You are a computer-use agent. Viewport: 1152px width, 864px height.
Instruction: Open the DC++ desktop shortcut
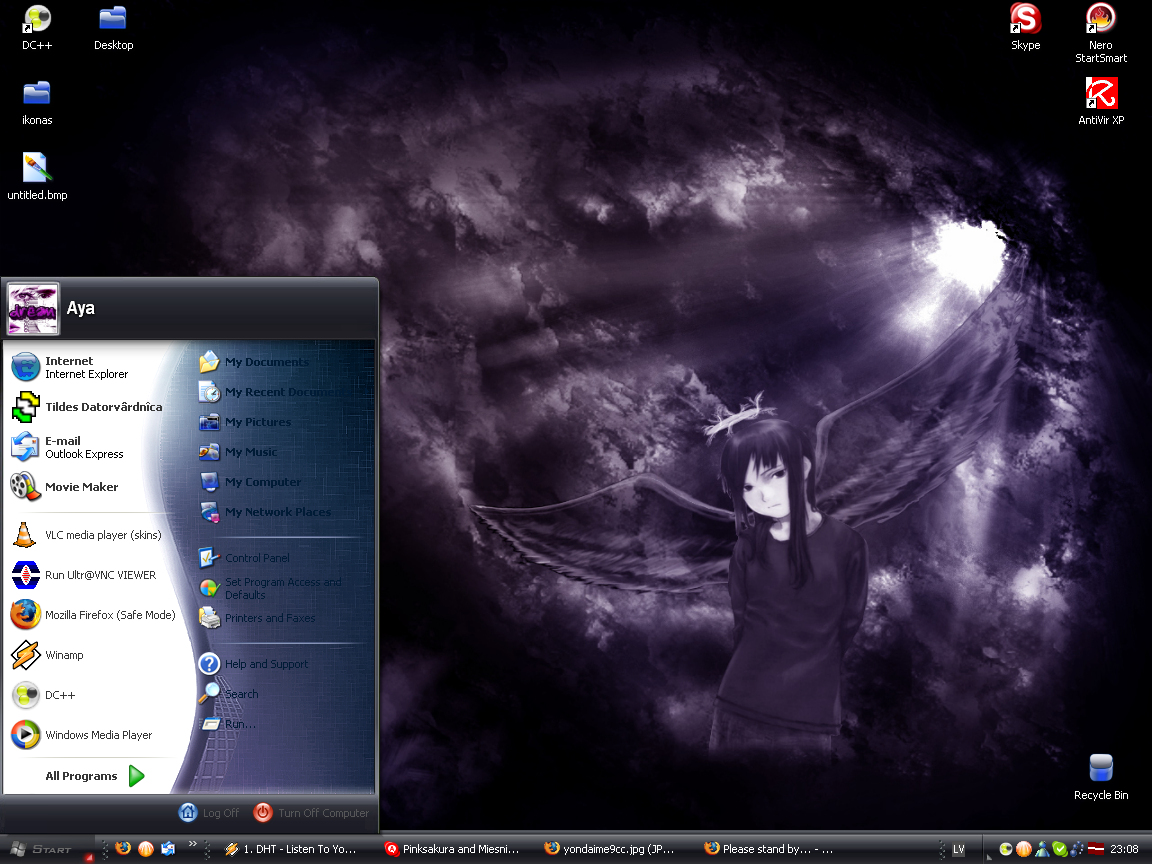(37, 28)
